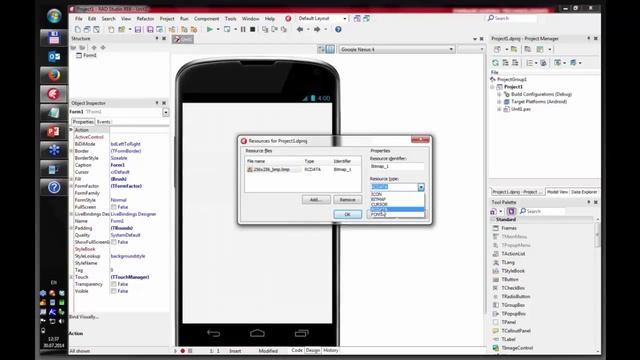
Task: Open the Component menu
Action: [207, 19]
